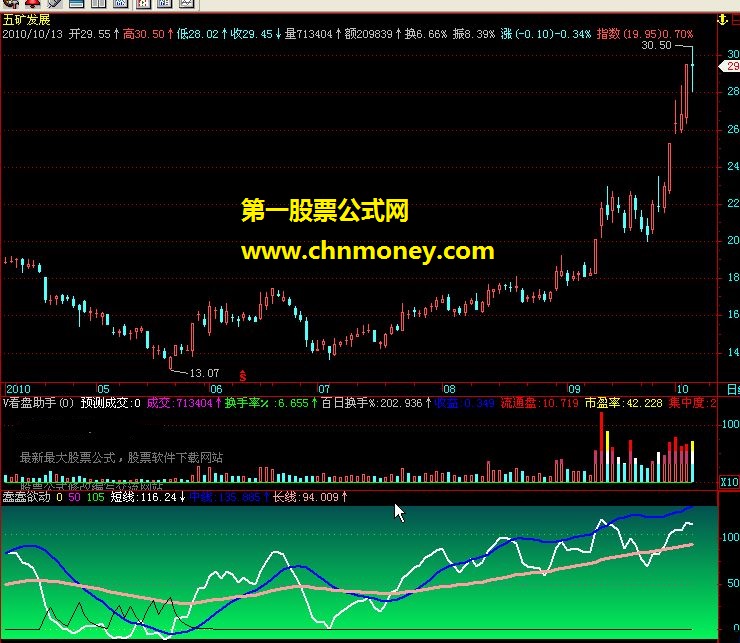
Task: Click the 短线:116.24 indicator value
Action: [x=143, y=497]
